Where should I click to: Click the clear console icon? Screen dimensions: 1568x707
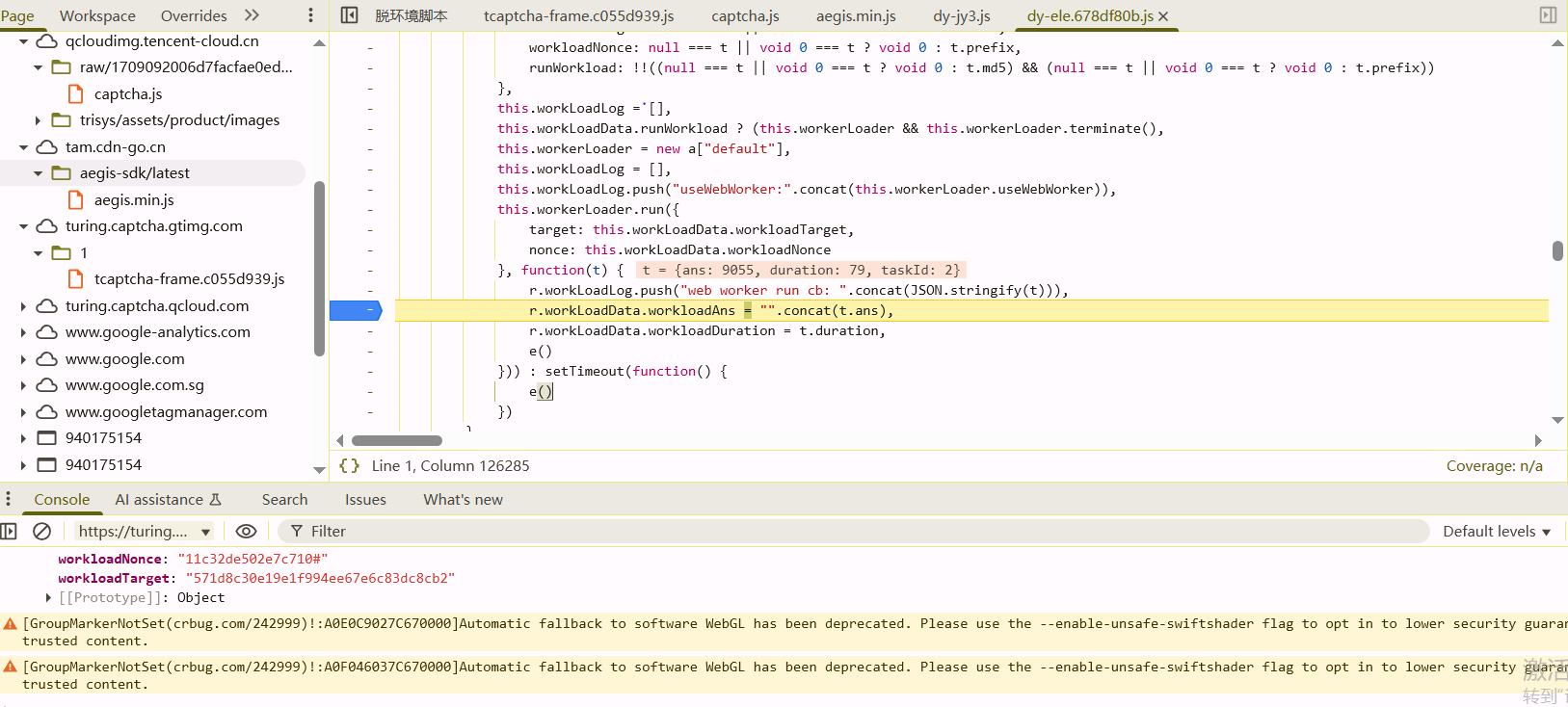(x=41, y=532)
